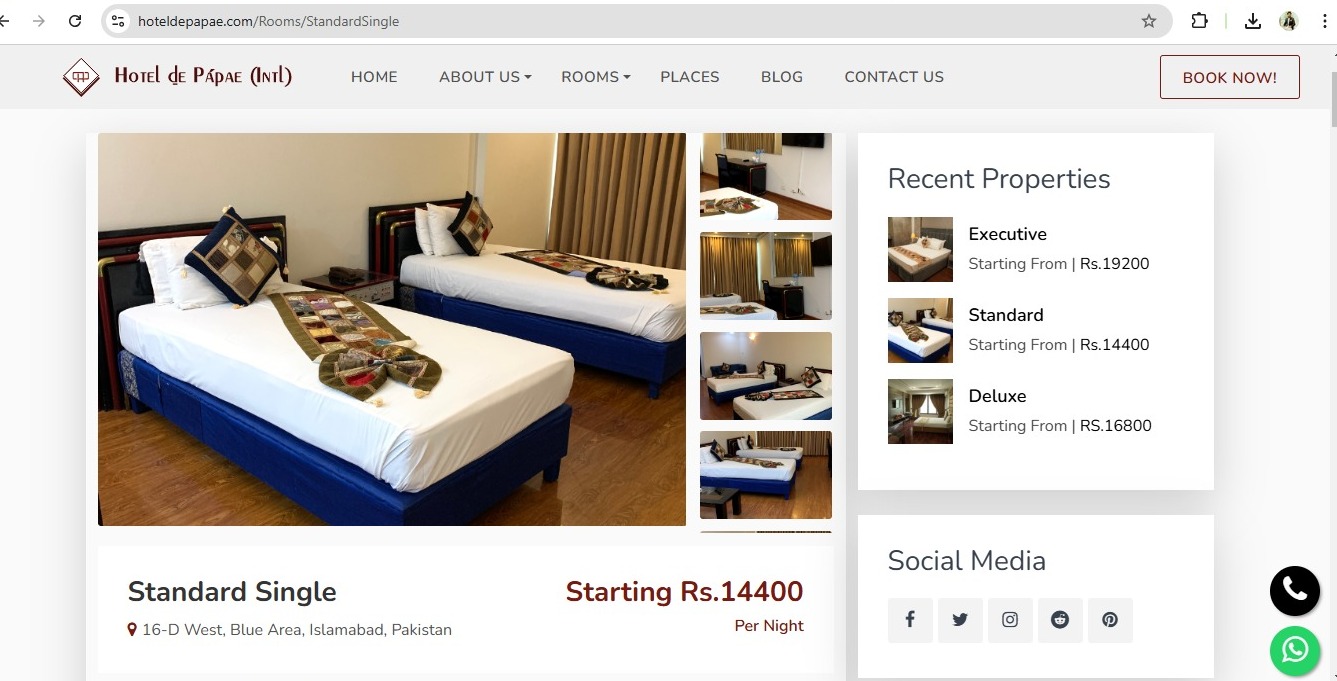Open the browser extensions puzzle icon
Viewport: 1337px width, 681px height.
tap(1199, 21)
